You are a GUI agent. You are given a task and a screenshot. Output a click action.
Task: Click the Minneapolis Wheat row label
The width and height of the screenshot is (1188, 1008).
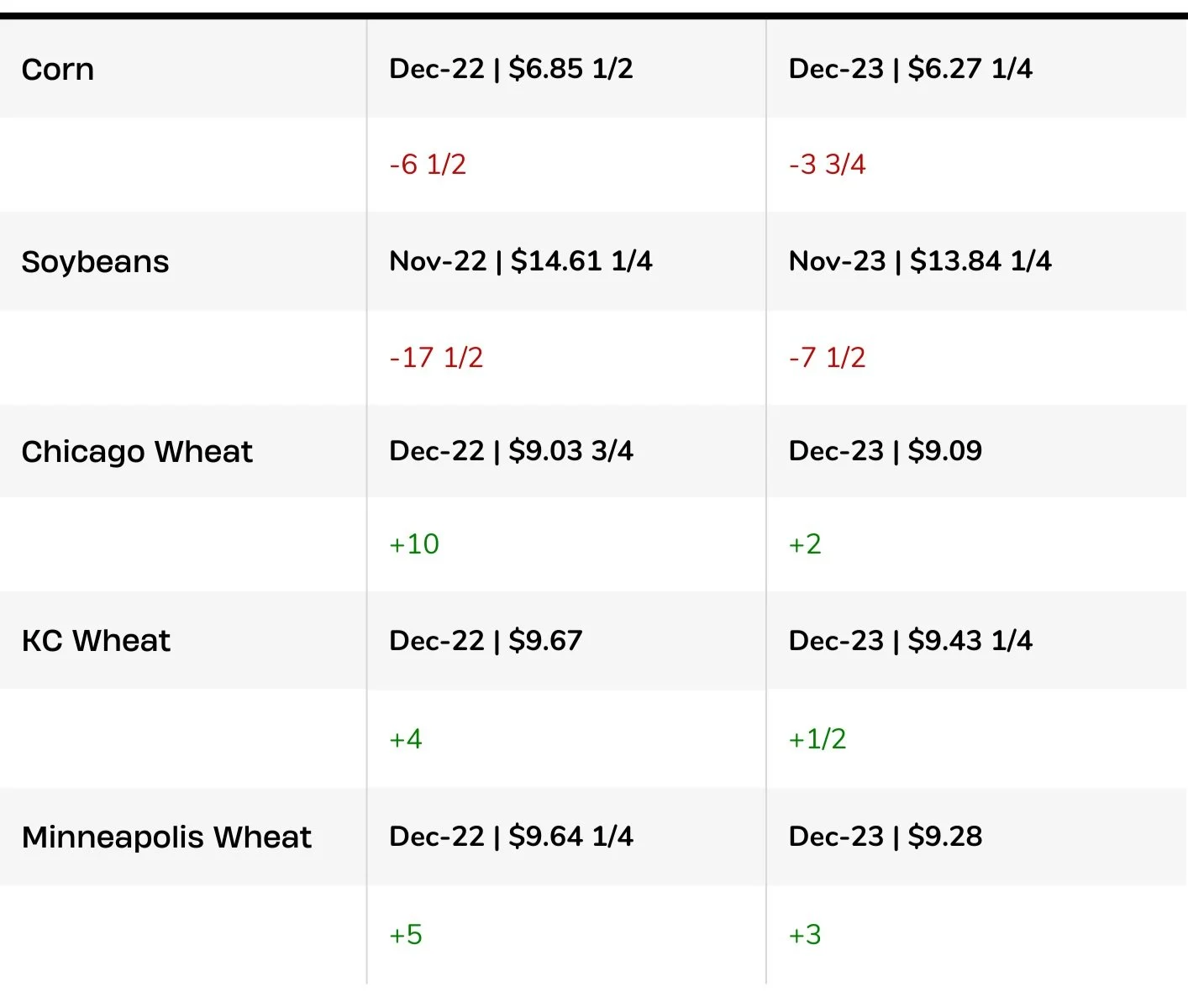pos(166,837)
